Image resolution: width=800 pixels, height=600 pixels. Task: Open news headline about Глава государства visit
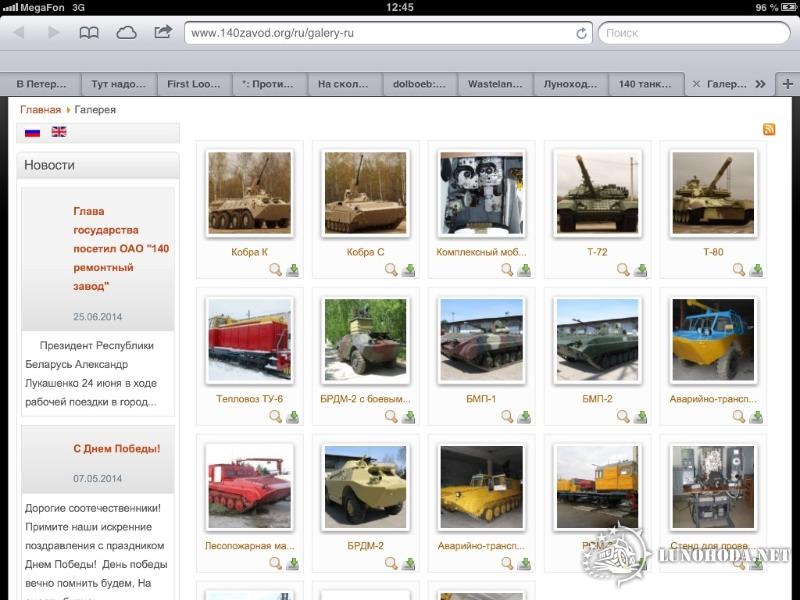point(121,248)
